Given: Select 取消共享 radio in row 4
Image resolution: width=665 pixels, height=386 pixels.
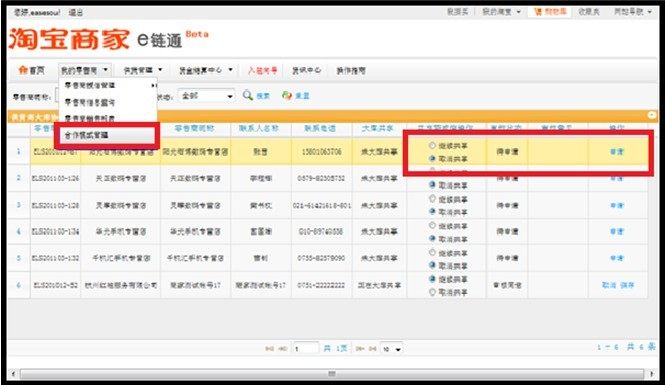Looking at the screenshot, I should pyautogui.click(x=432, y=238).
